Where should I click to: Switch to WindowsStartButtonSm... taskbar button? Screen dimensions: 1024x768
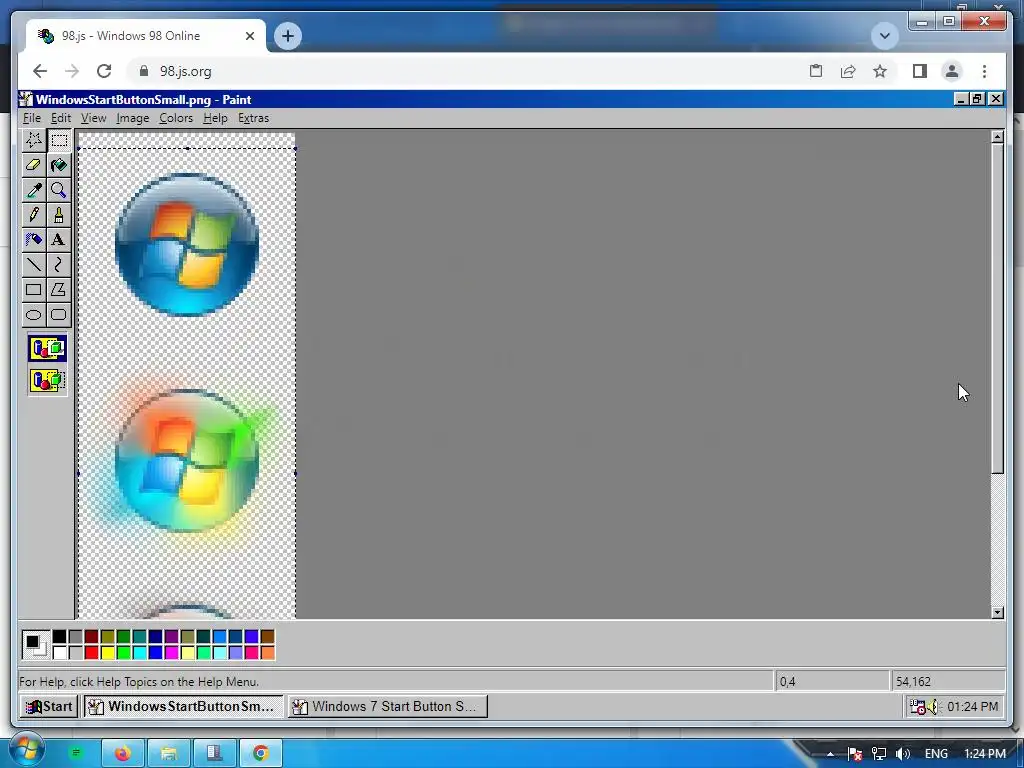[184, 707]
